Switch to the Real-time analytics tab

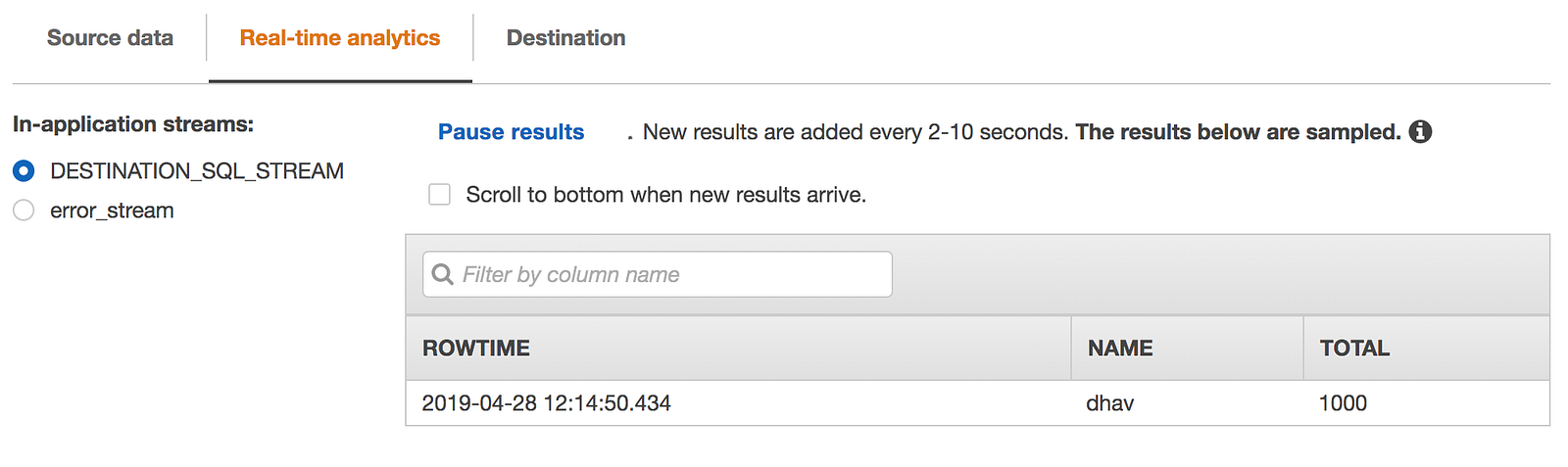click(x=339, y=38)
